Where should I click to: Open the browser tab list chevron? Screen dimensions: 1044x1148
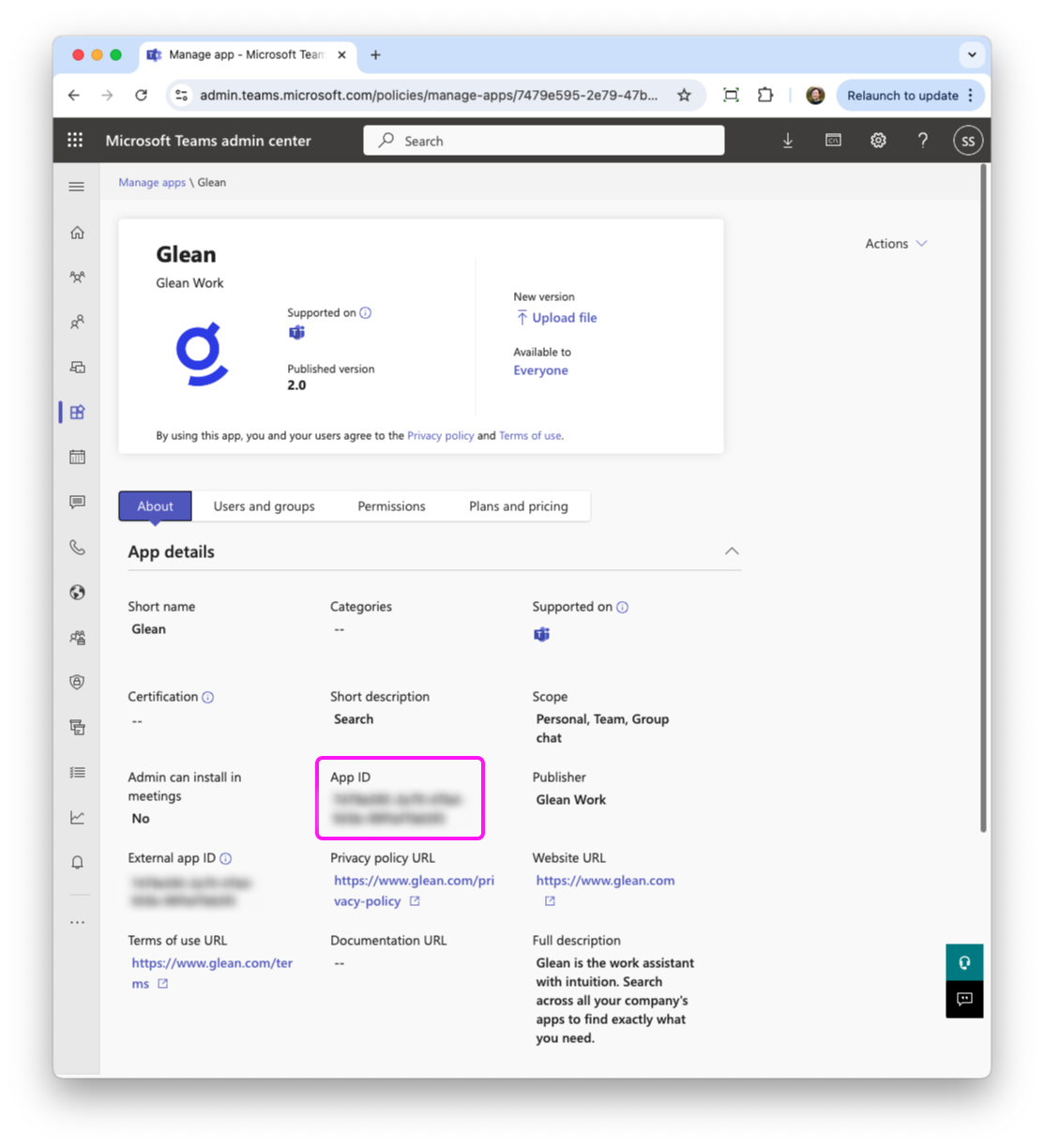tap(972, 54)
